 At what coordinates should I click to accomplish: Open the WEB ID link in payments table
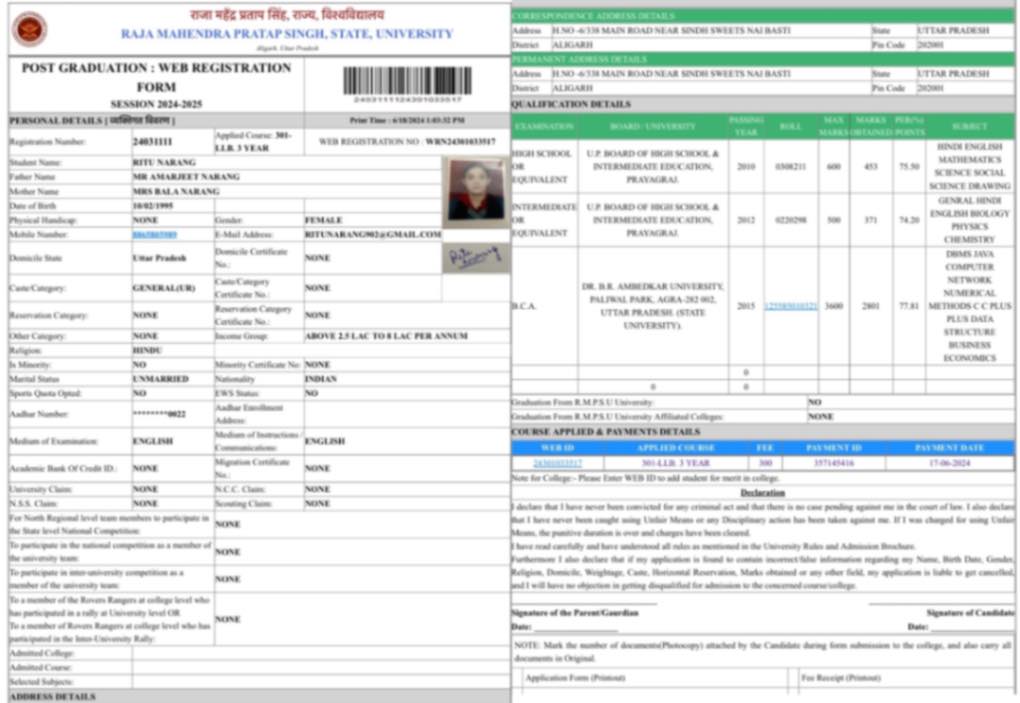tap(557, 463)
